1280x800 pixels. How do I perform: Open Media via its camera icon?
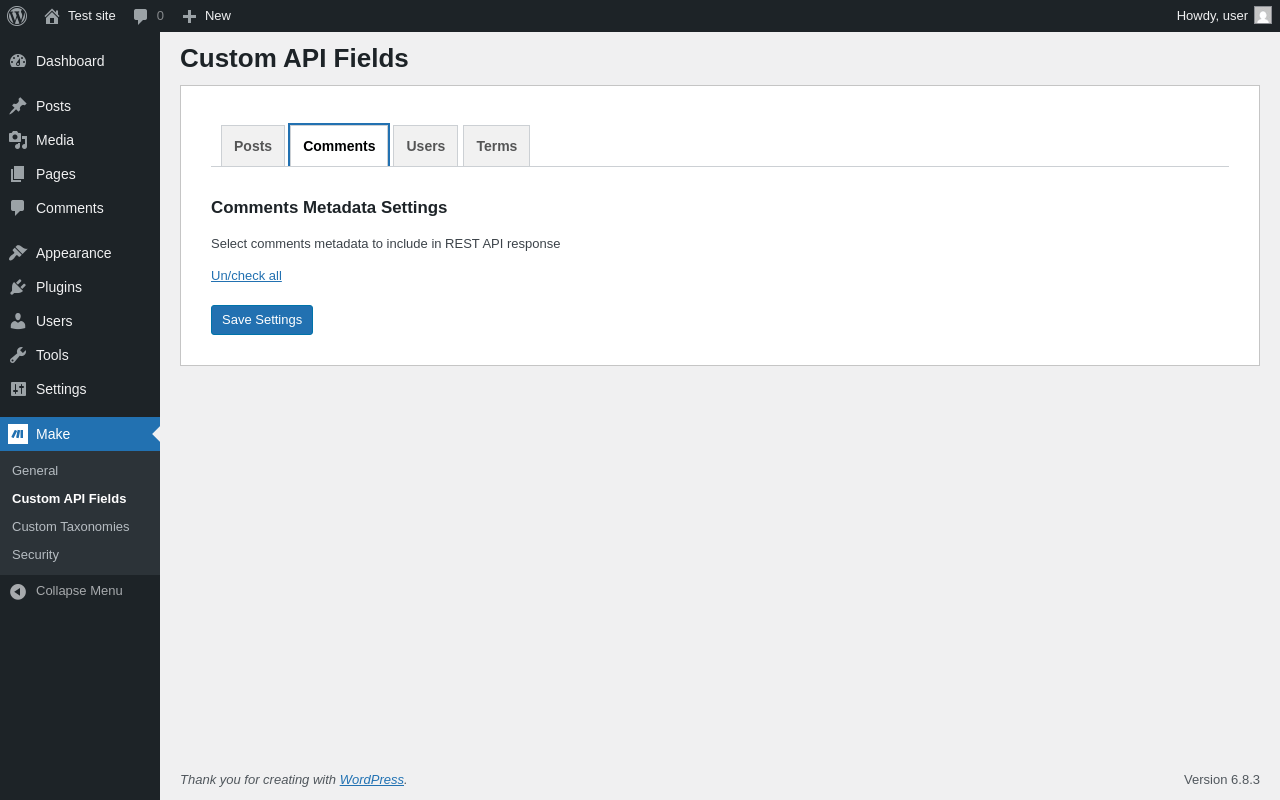(x=18, y=140)
